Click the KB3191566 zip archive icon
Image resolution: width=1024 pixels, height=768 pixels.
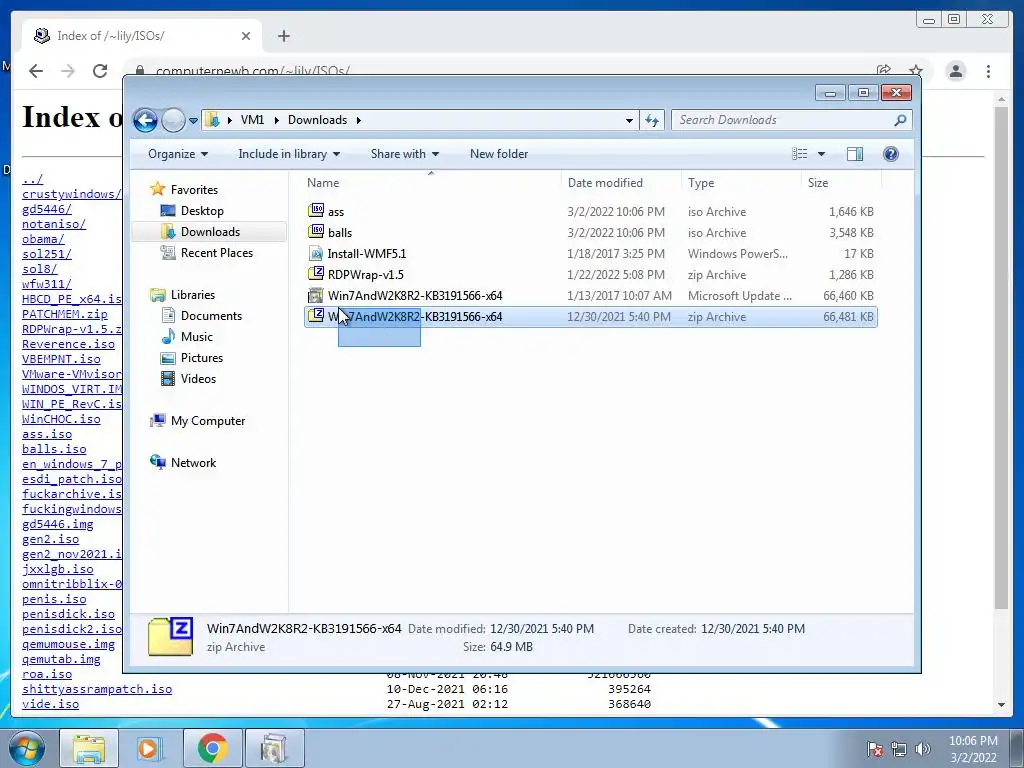tap(316, 316)
